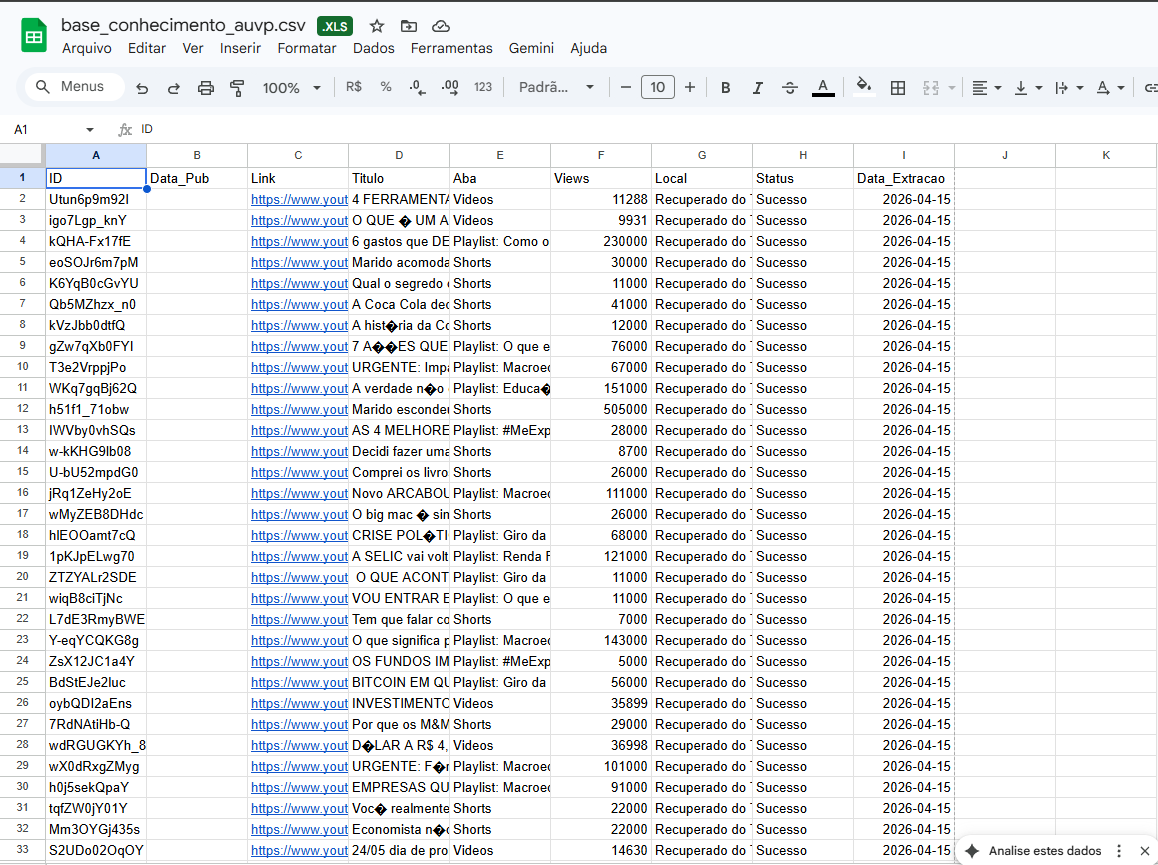Open the Formatar menu
Screen dimensions: 1158x865
(x=307, y=48)
